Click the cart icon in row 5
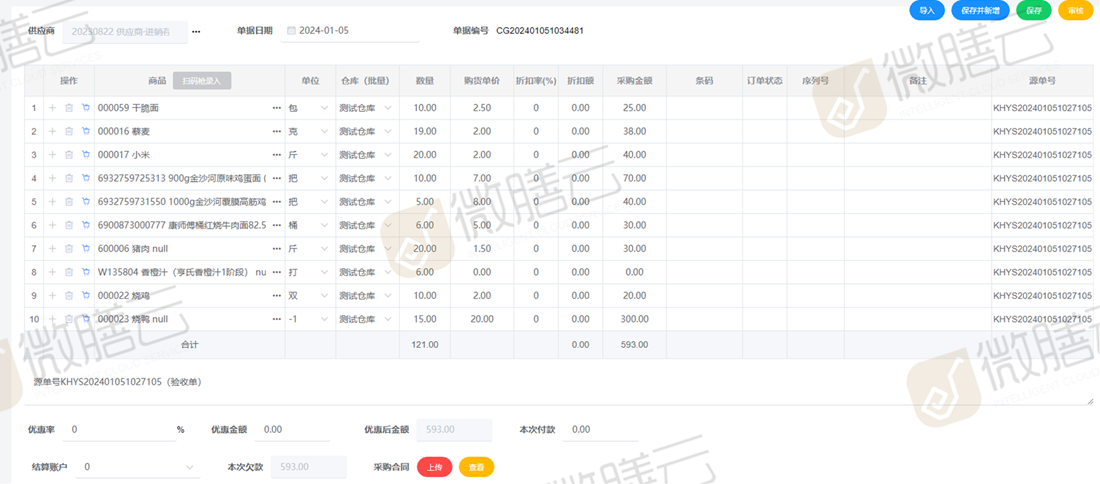1100x484 pixels. point(85,202)
